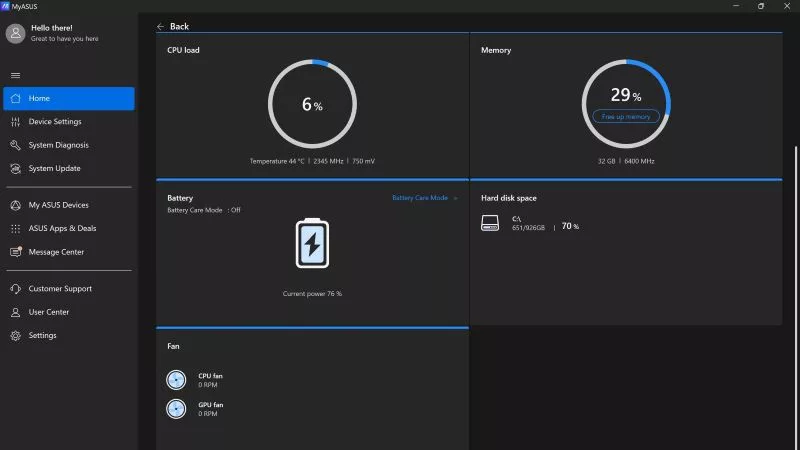Click the 'Battery Care Mode : Off' status
The width and height of the screenshot is (800, 450).
point(204,210)
